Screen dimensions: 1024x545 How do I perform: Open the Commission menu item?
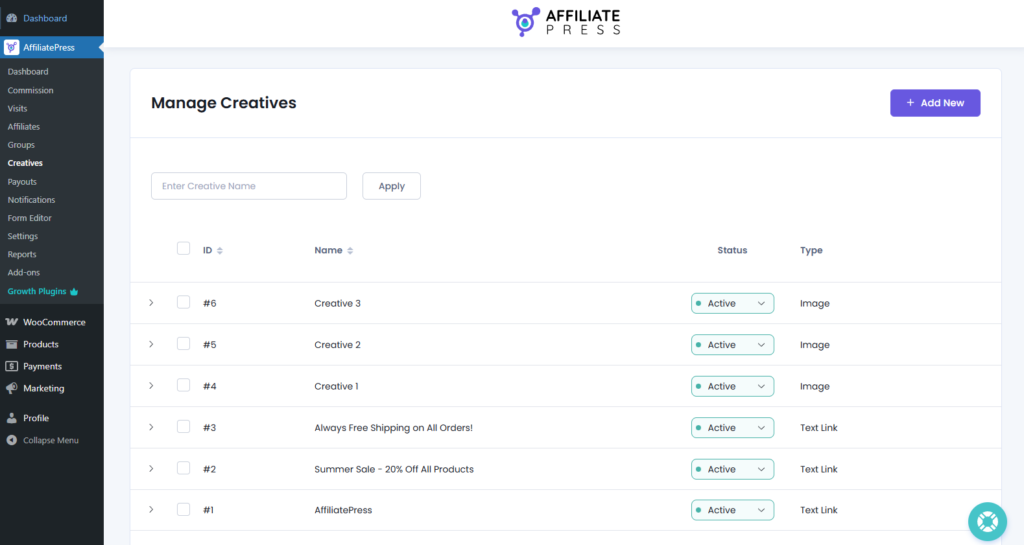31,90
